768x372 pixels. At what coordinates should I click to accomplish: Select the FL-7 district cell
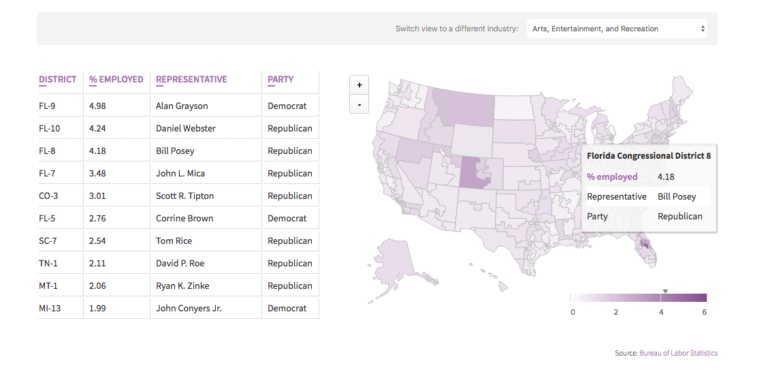click(47, 173)
